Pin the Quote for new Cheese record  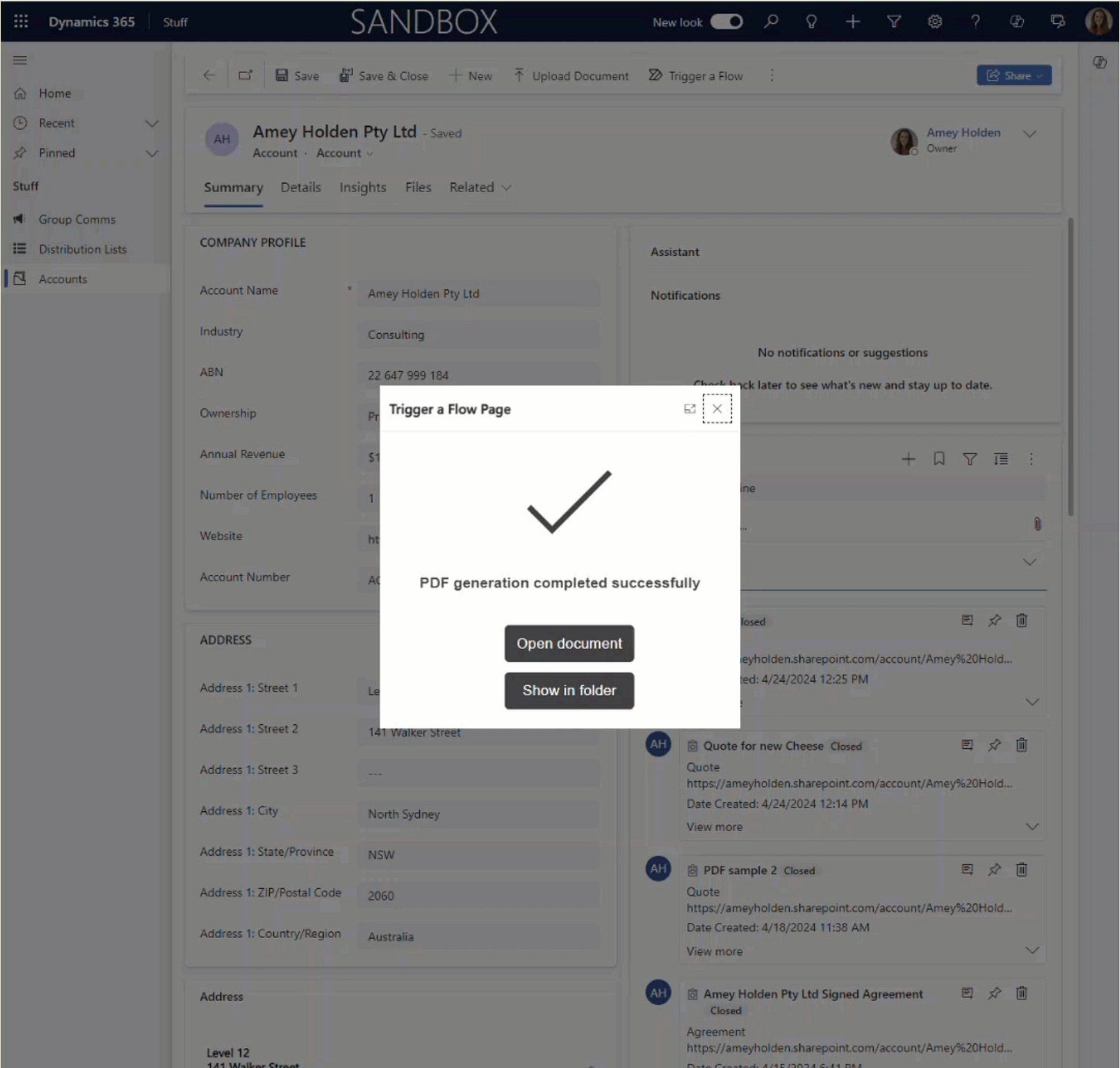tap(995, 744)
